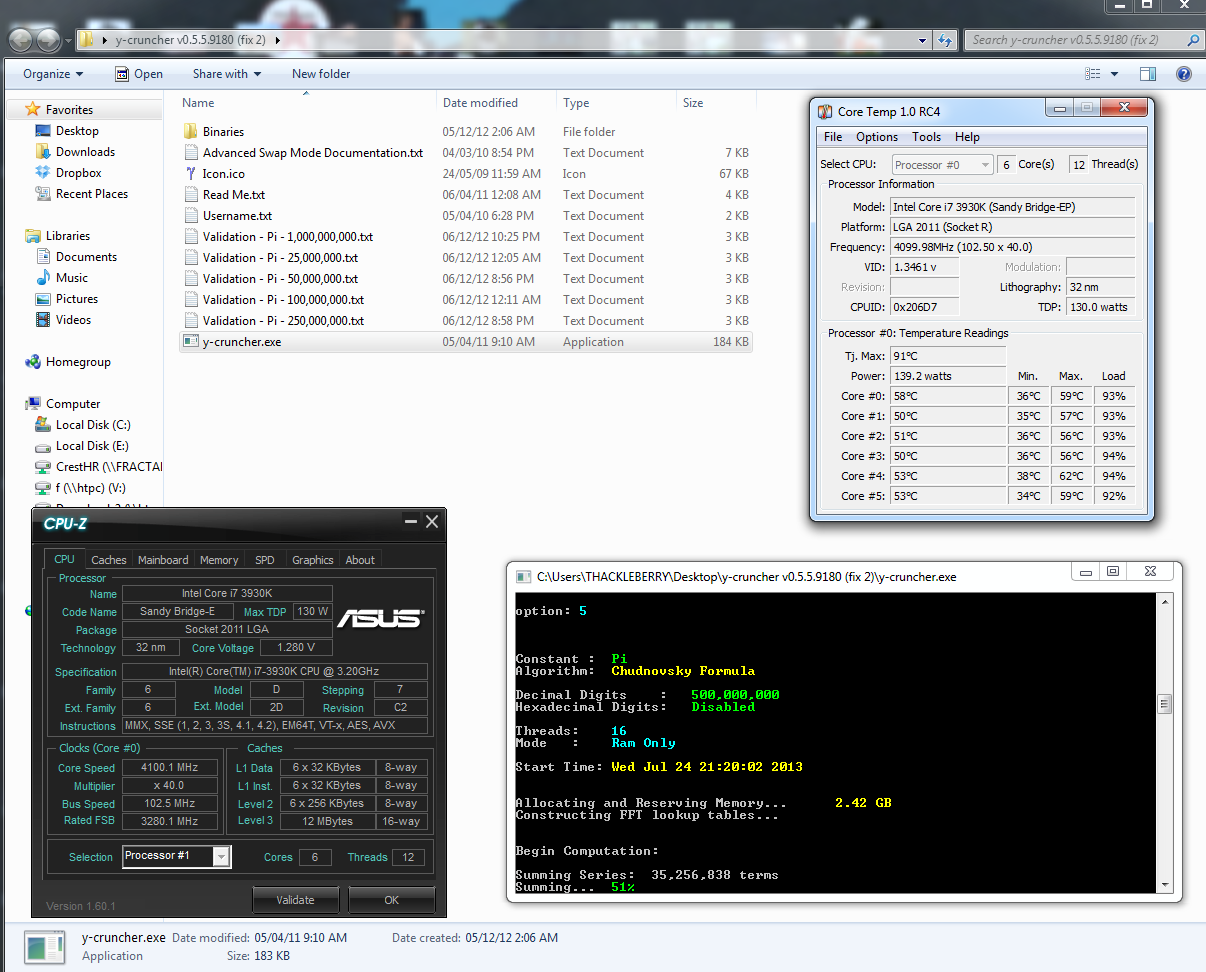Click the Validate button in CPU-Z
1206x972 pixels.
pyautogui.click(x=295, y=900)
